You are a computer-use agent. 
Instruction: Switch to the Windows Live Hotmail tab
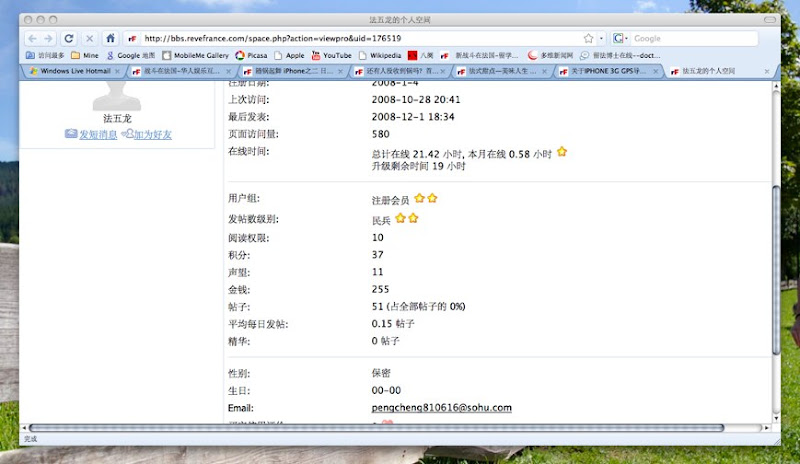coord(75,71)
